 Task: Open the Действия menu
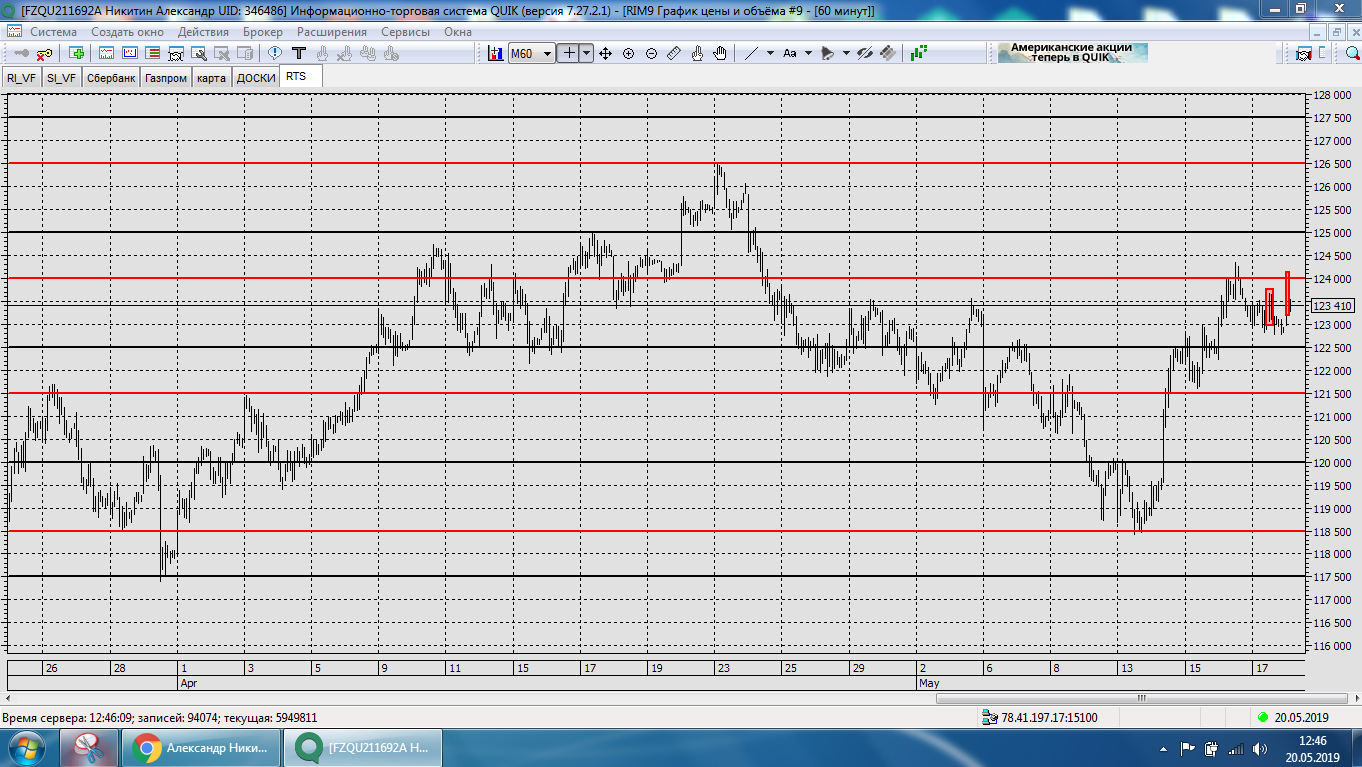pyautogui.click(x=203, y=32)
